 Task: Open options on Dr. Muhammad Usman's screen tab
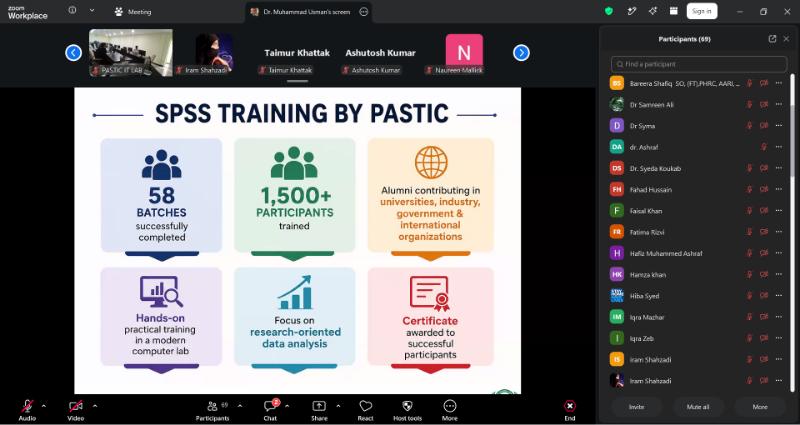(x=364, y=12)
